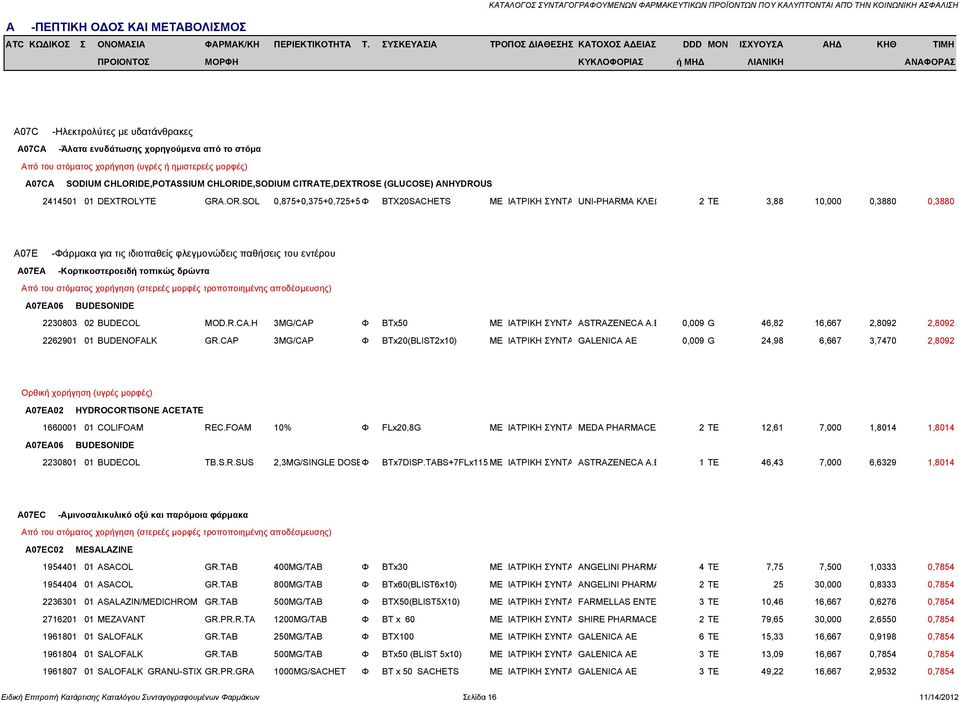Screen dimensions: 959x703
Task: Click the red reference price 0,3880
Action: pos(941,201)
